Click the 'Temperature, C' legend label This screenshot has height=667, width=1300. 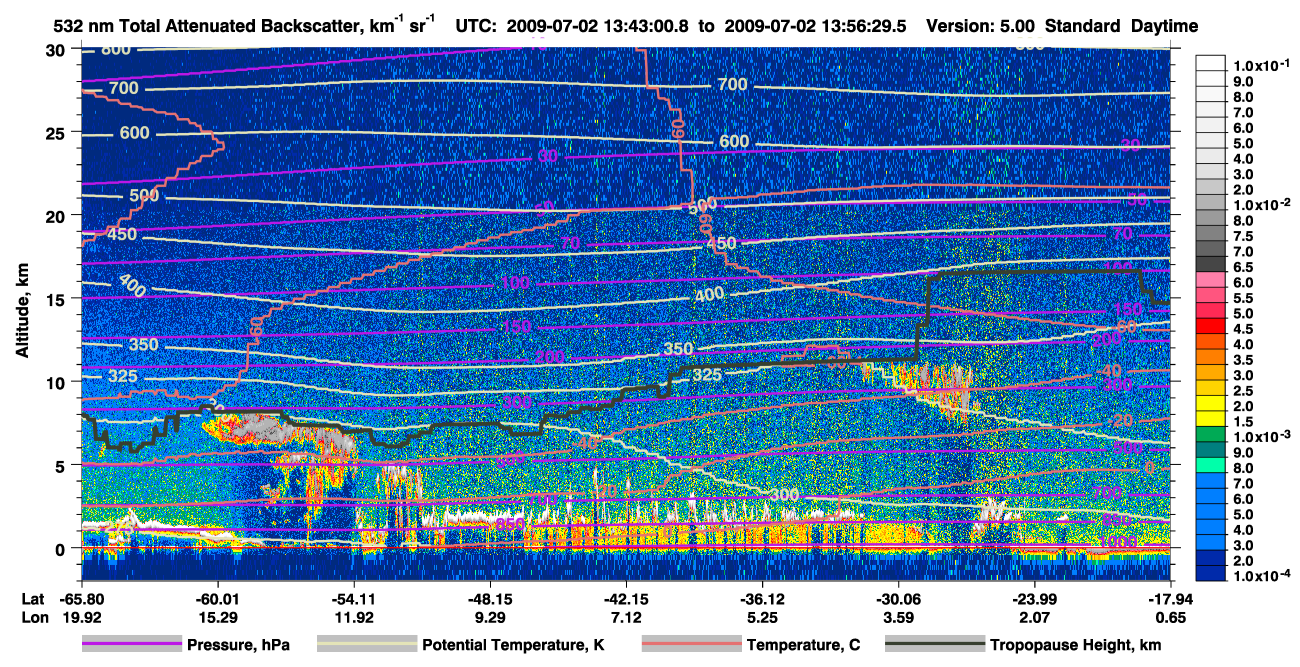point(803,645)
